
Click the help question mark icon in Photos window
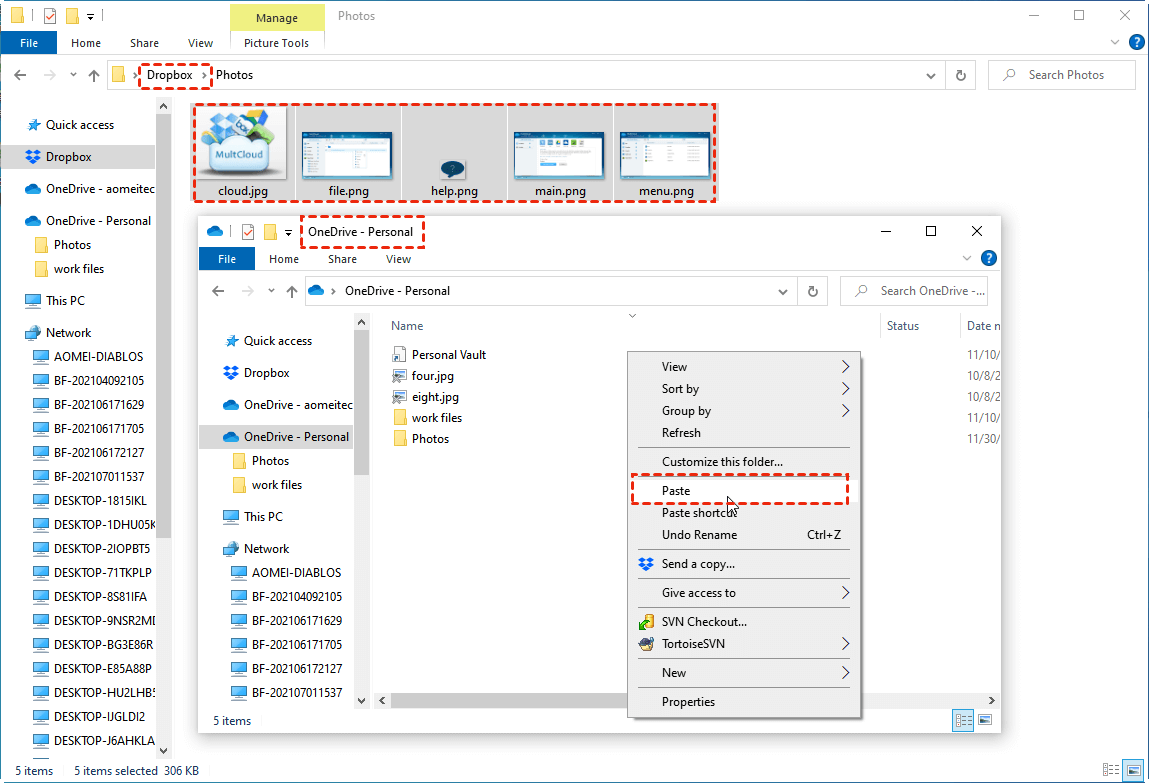[1136, 42]
